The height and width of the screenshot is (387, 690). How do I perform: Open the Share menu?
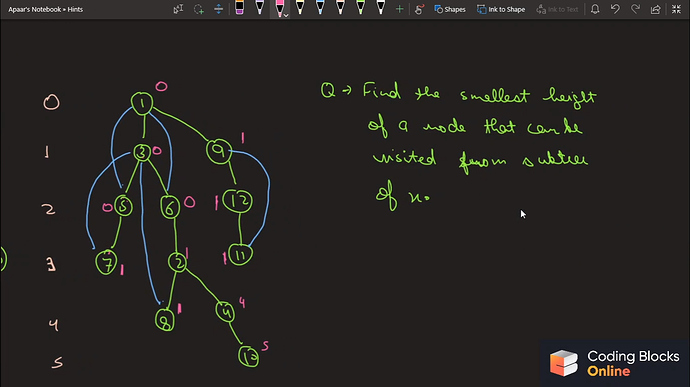(656, 9)
